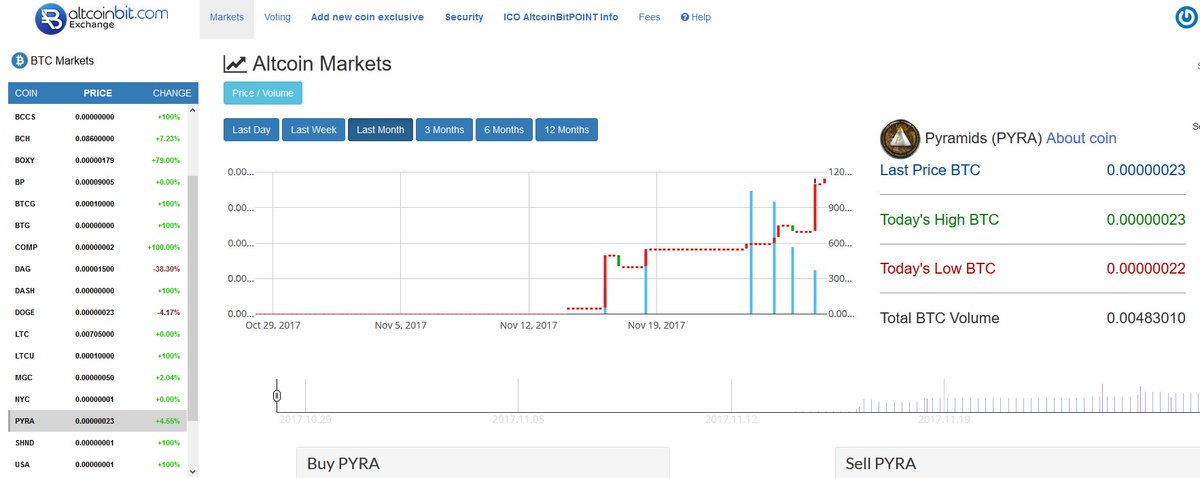The image size is (1200, 478).
Task: Select the Last Month chart range
Action: click(380, 130)
